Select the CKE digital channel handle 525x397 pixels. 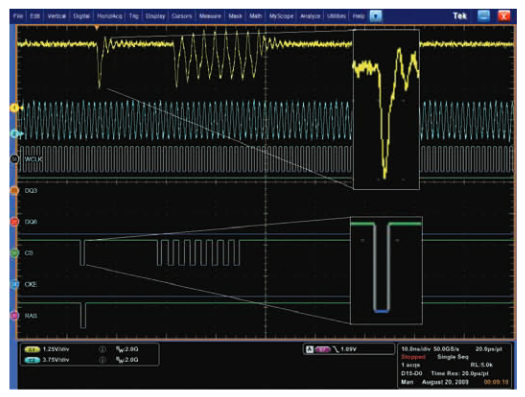pos(14,284)
